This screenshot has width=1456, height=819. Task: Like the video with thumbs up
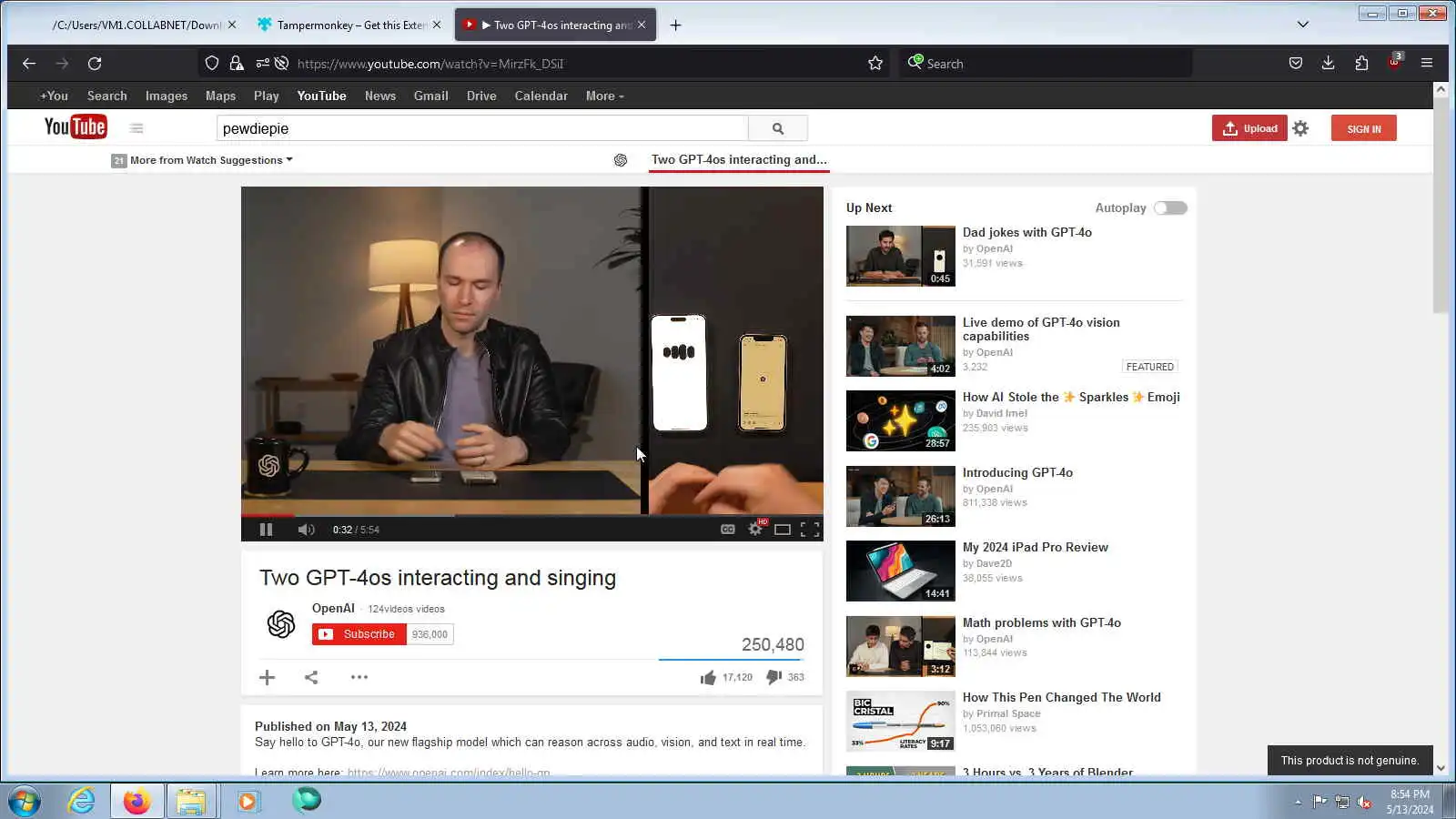point(708,677)
